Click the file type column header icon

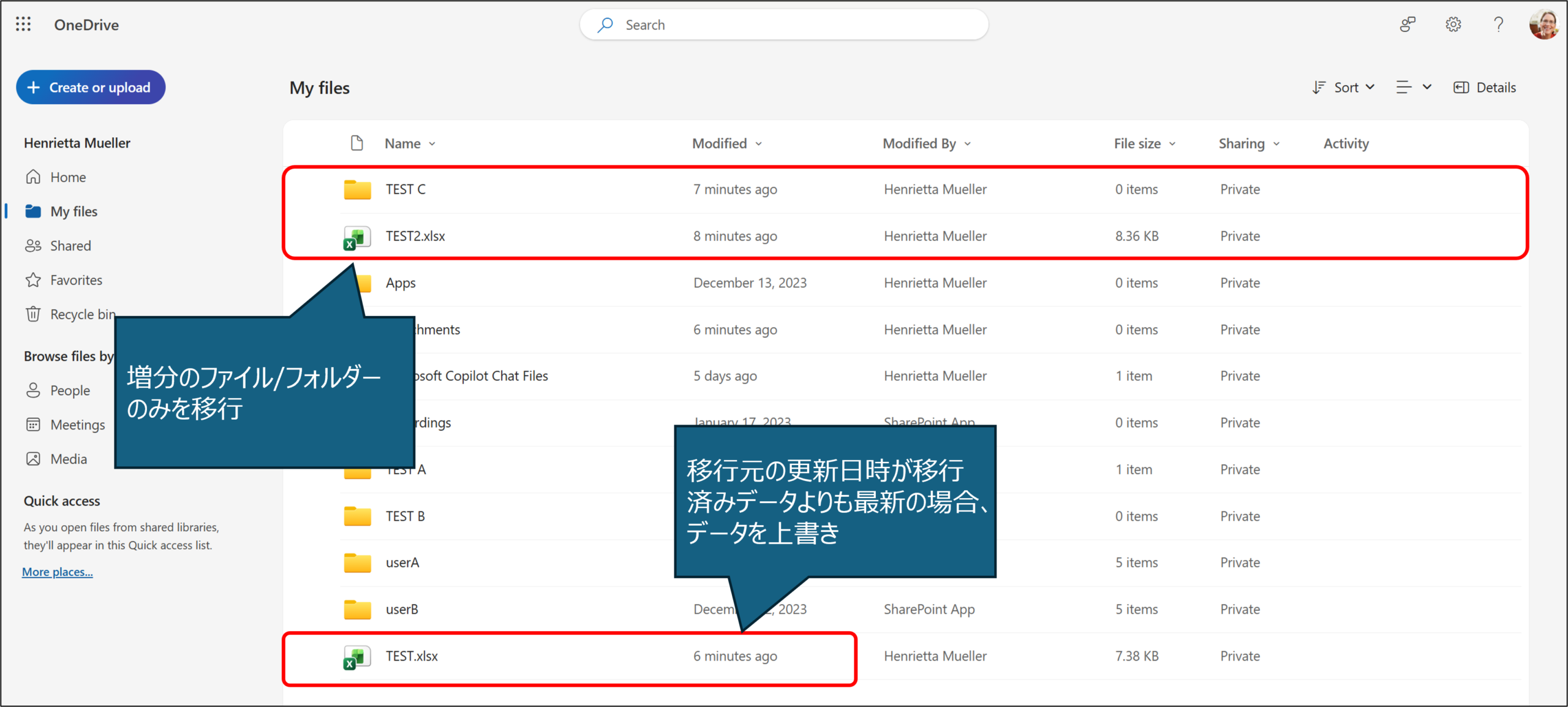click(356, 143)
